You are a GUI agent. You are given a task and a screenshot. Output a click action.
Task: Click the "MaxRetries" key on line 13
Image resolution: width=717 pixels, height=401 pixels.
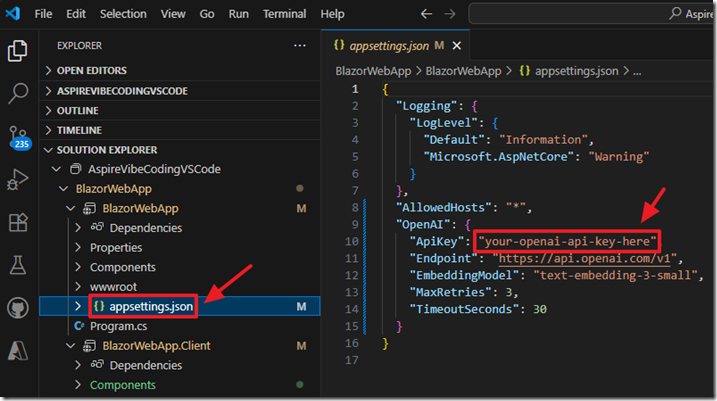[x=450, y=292]
